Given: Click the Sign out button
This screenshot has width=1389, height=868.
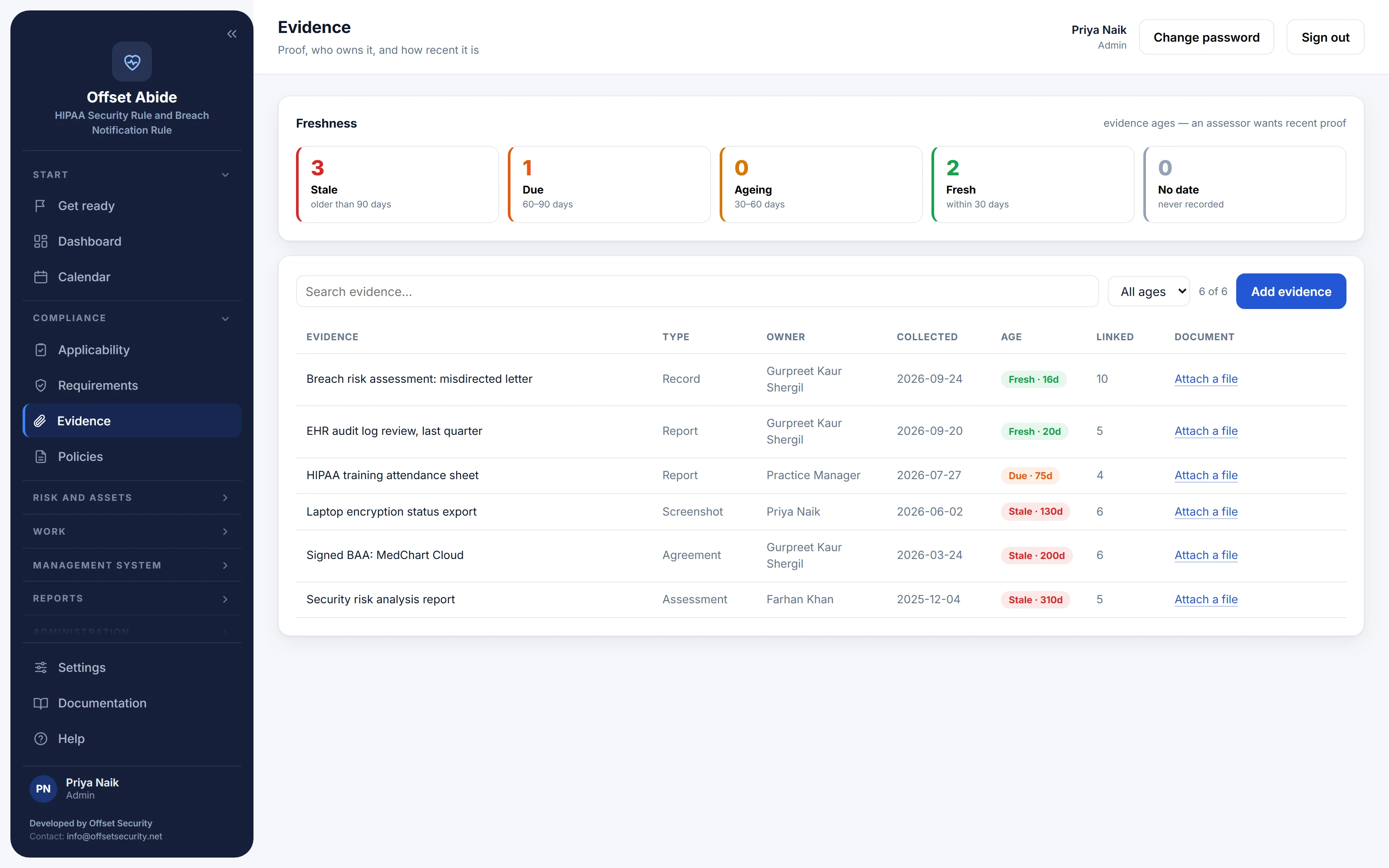Looking at the screenshot, I should coord(1325,37).
